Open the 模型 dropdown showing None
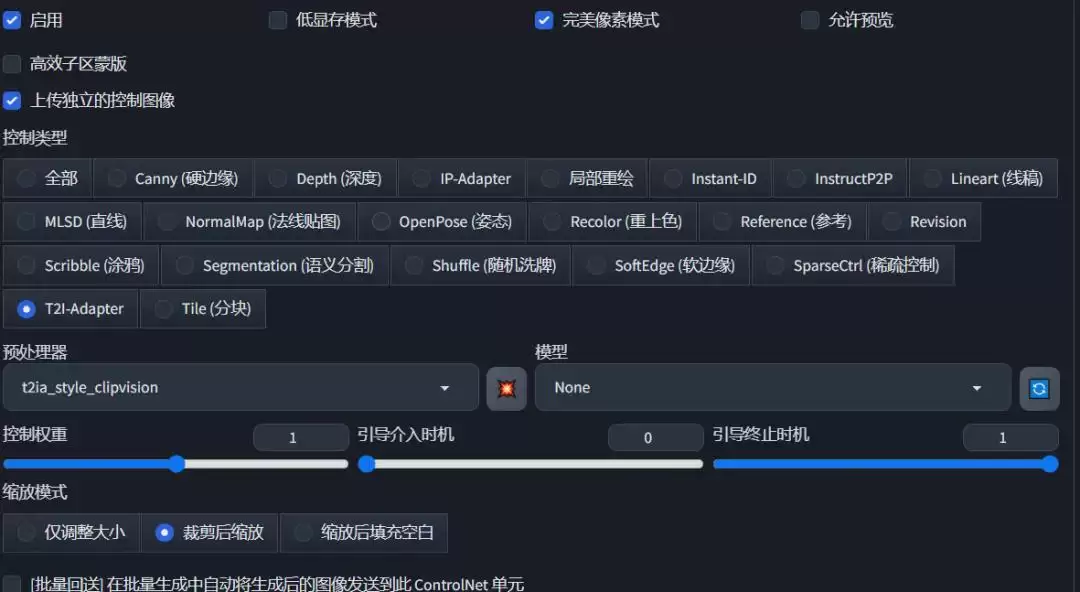 (772, 388)
